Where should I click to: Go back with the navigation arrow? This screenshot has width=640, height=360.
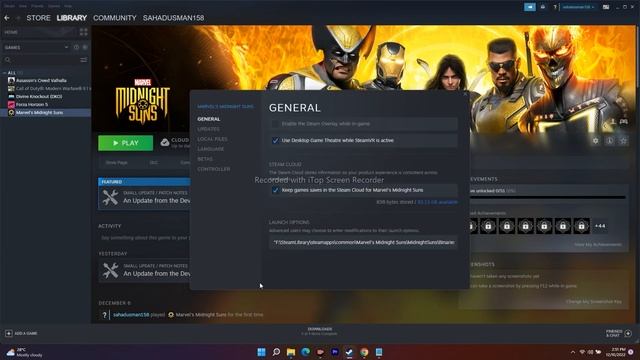(x=7, y=18)
